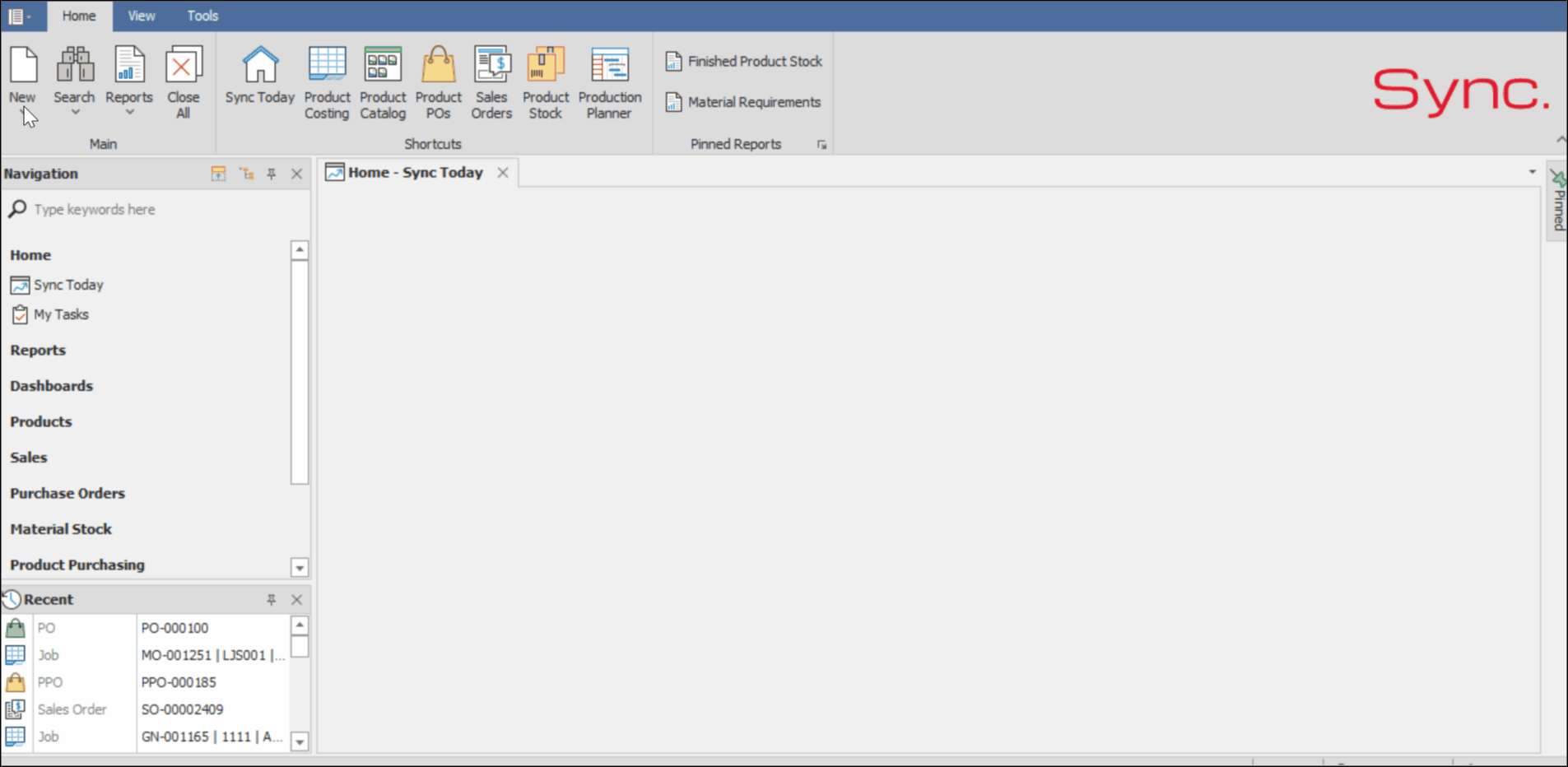Switch to the Tools ribbon tab
Viewport: 1568px width, 767px height.
202,16
